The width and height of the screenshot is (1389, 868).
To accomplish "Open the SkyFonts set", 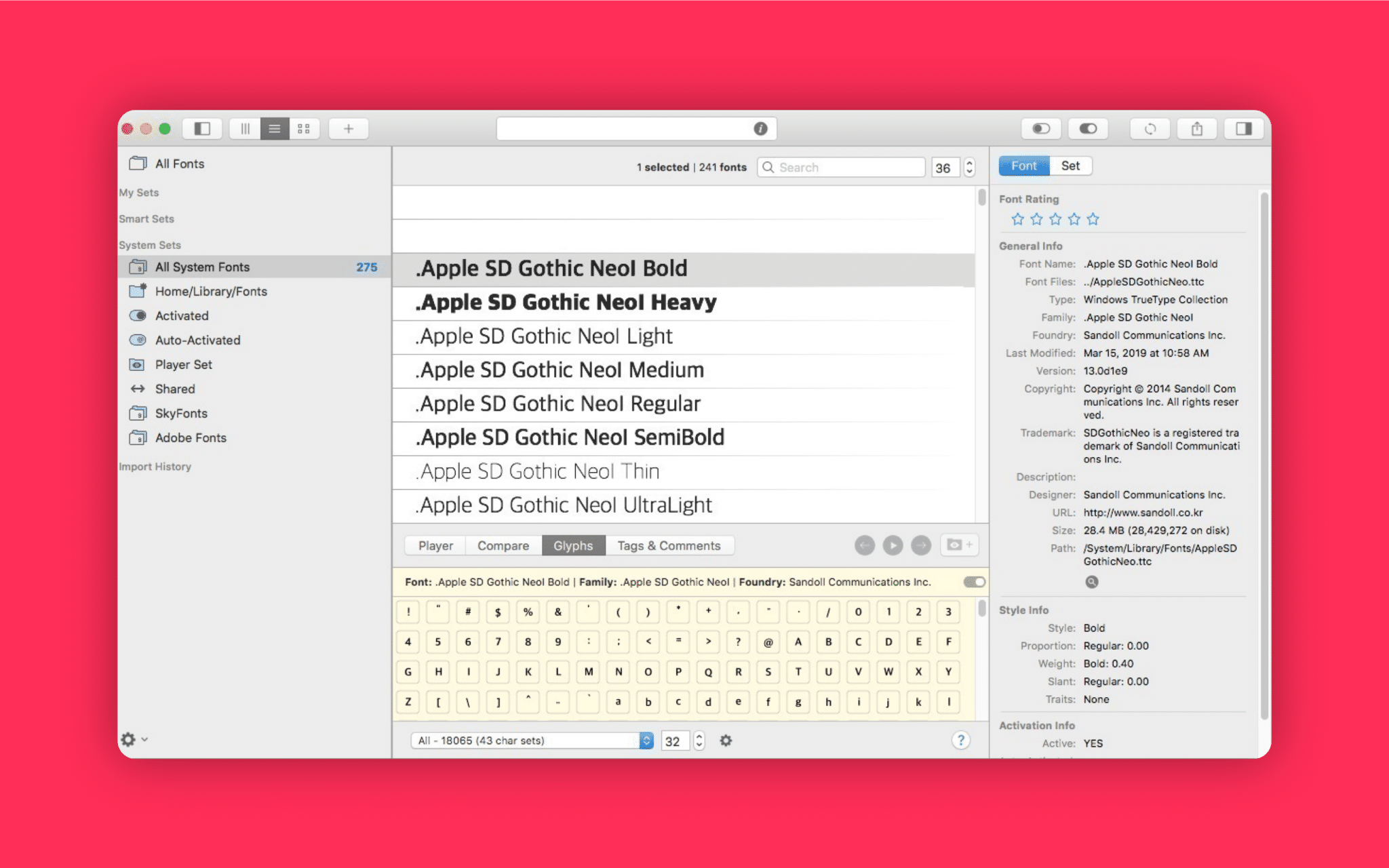I will point(181,414).
